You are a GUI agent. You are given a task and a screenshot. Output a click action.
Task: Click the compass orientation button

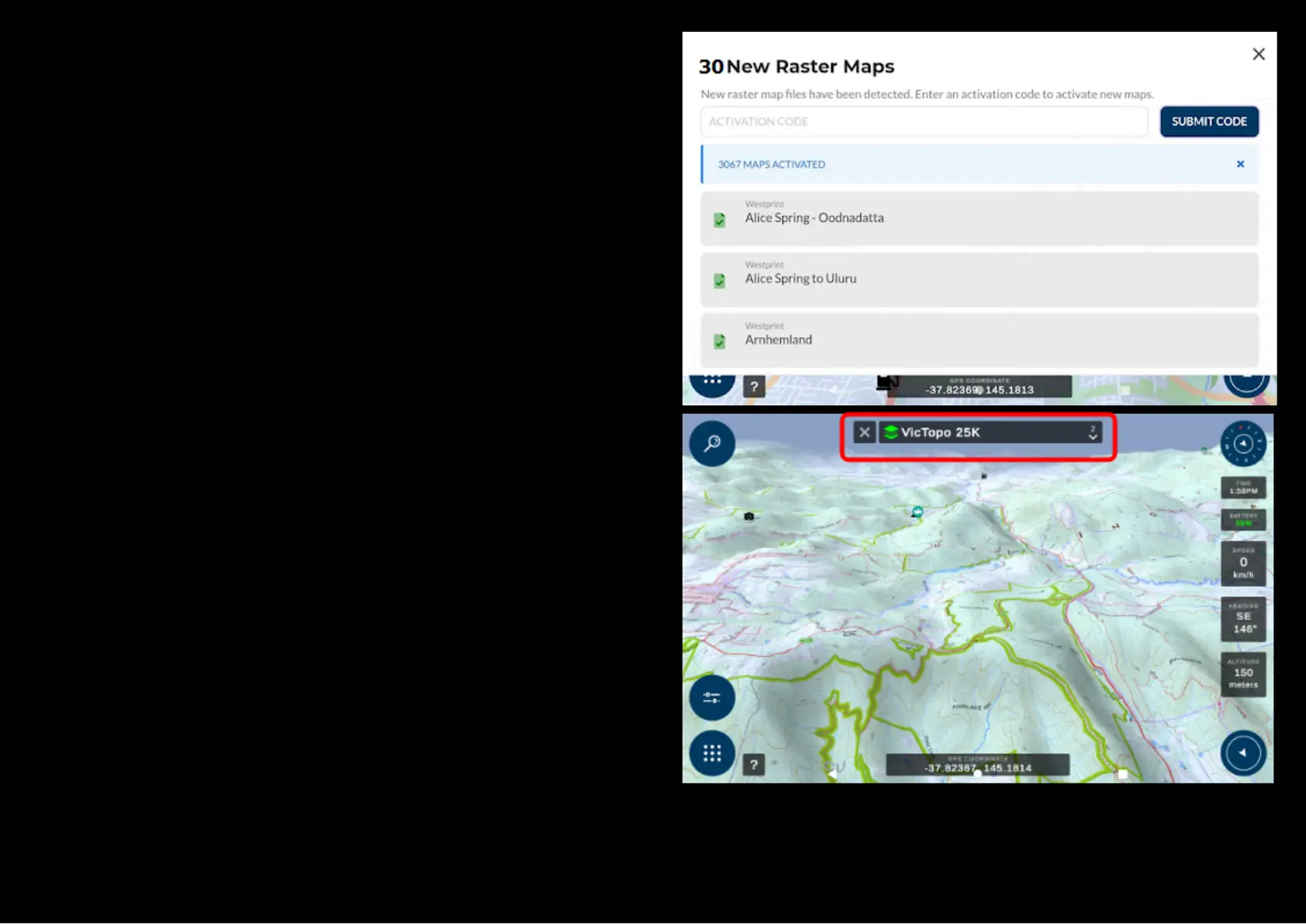coord(1243,443)
